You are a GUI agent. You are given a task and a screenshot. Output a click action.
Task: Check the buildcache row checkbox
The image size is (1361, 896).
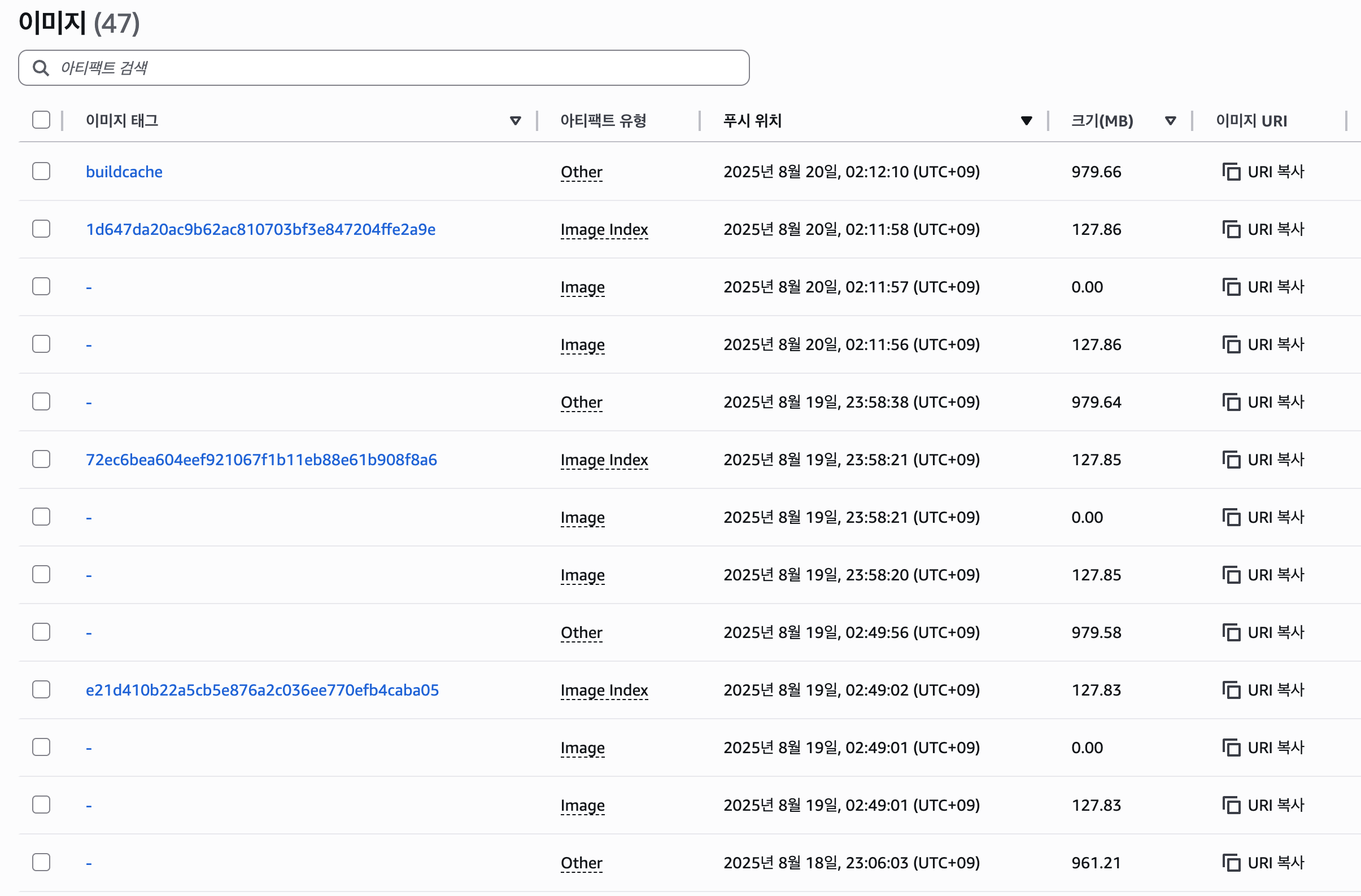tap(41, 171)
